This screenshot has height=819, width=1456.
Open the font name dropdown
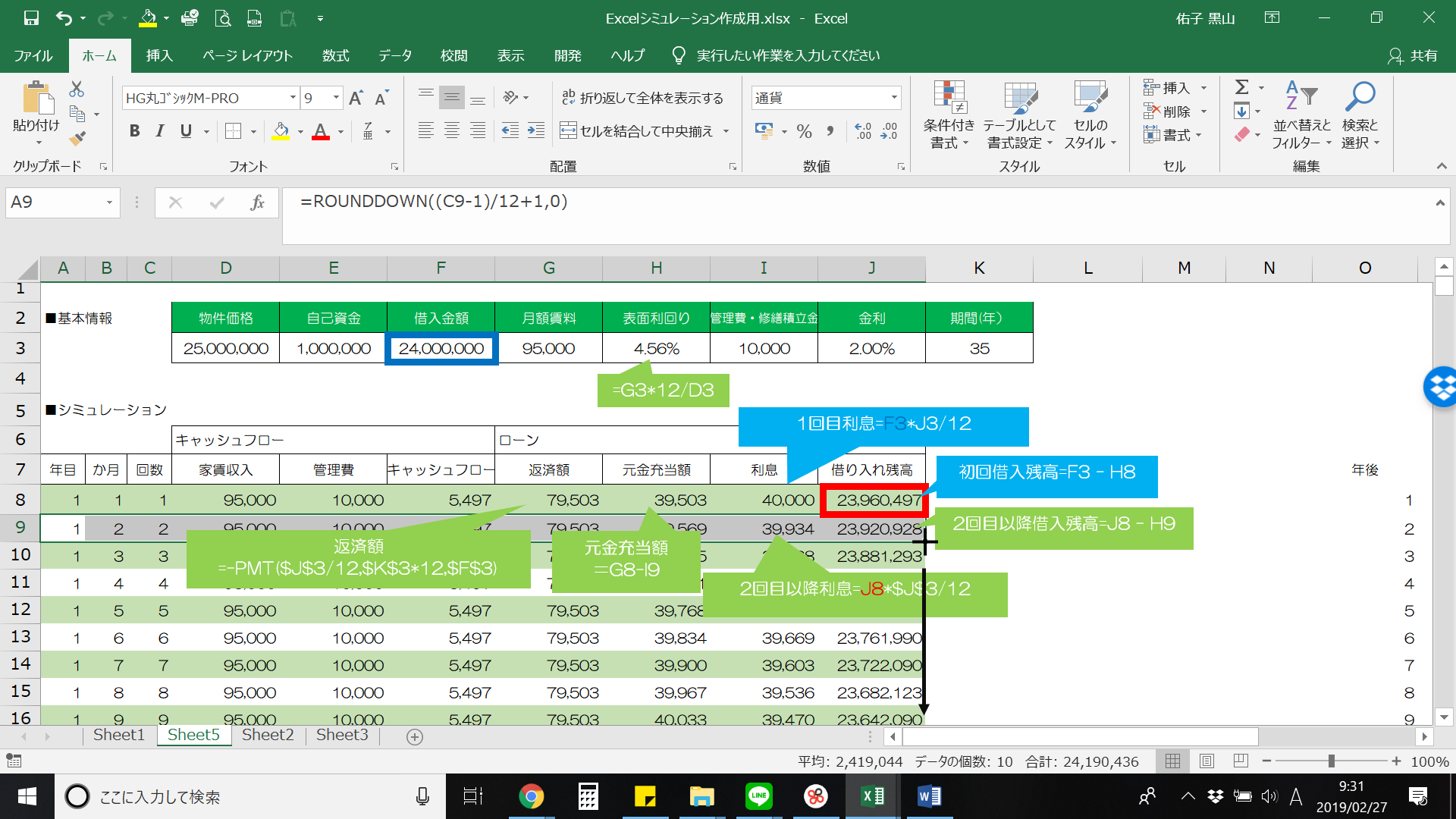pos(293,98)
